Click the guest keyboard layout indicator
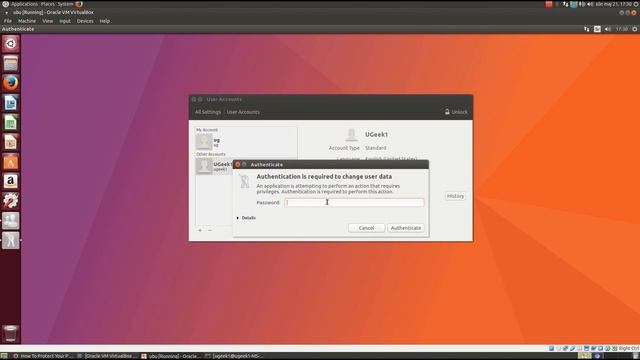 coord(597,29)
